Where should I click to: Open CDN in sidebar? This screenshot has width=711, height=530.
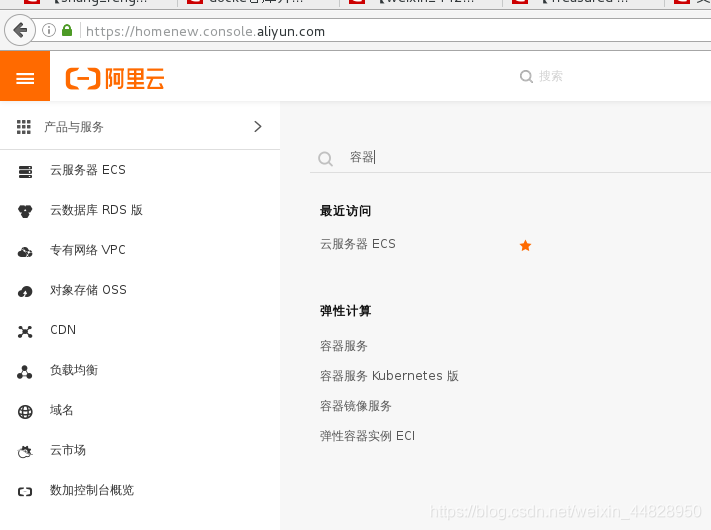point(63,330)
